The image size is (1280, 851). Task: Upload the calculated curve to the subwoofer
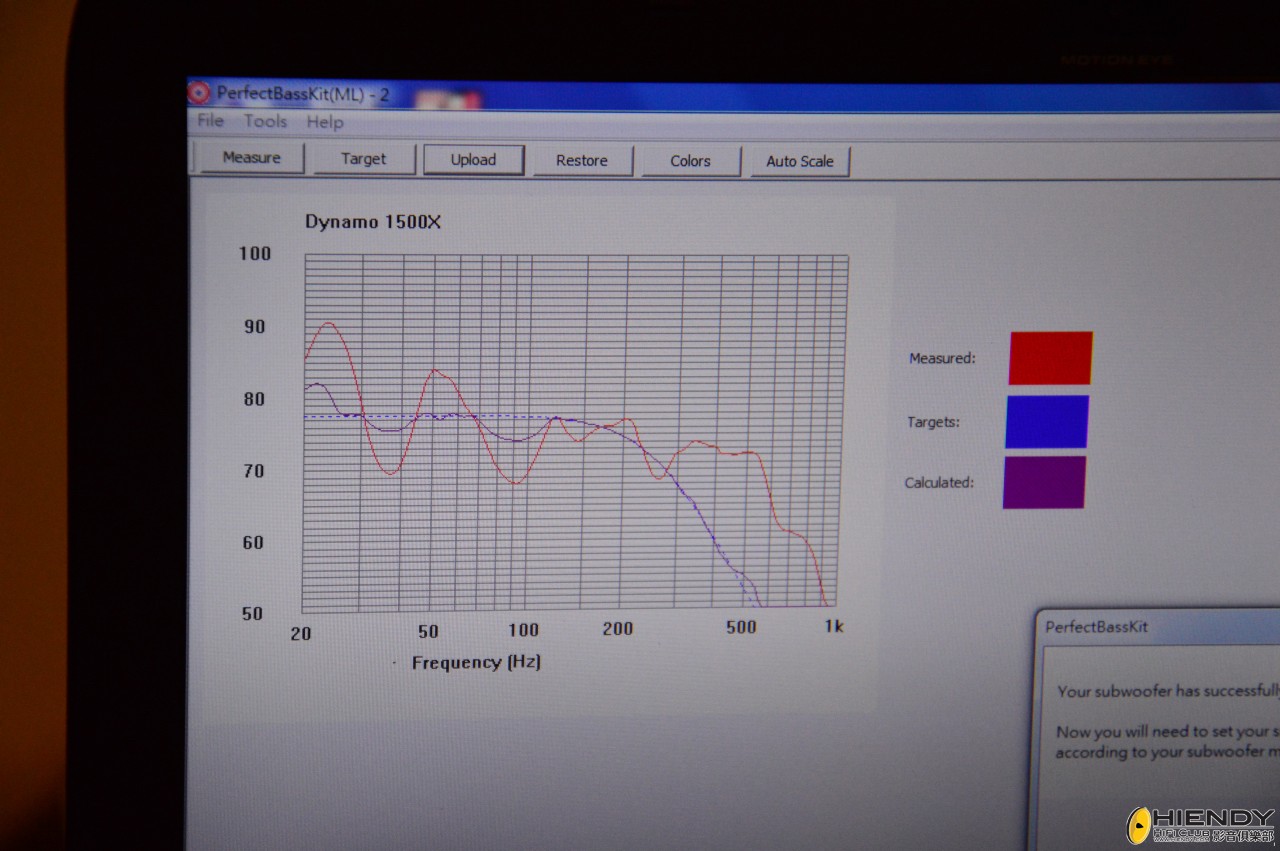coord(473,160)
